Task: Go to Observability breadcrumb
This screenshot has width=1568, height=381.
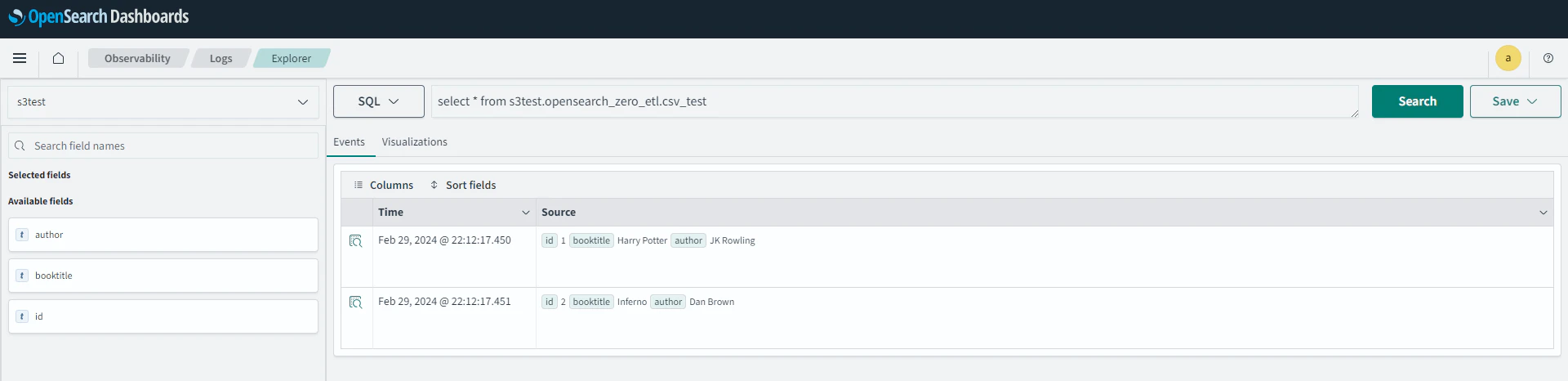Action: [137, 58]
